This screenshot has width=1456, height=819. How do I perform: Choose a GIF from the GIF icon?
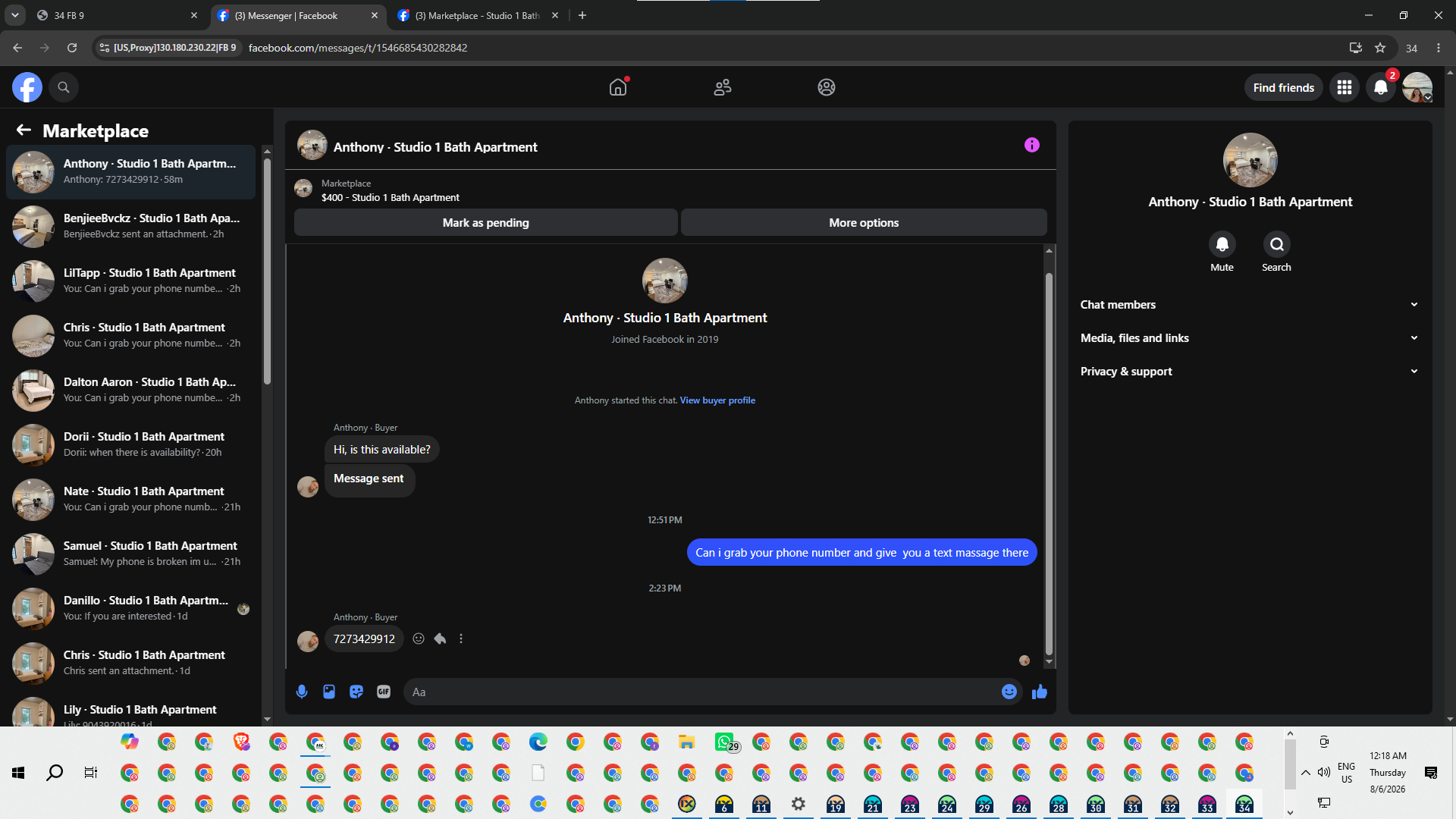[x=384, y=692]
